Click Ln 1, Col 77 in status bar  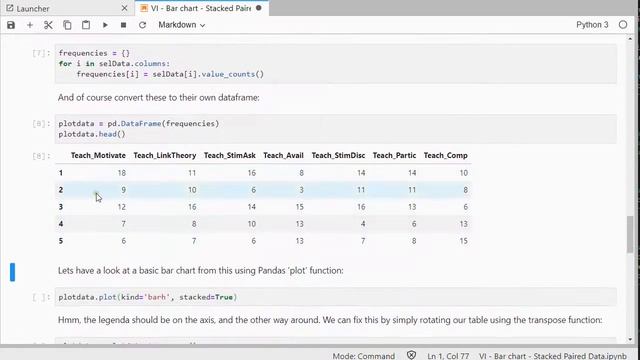click(448, 356)
